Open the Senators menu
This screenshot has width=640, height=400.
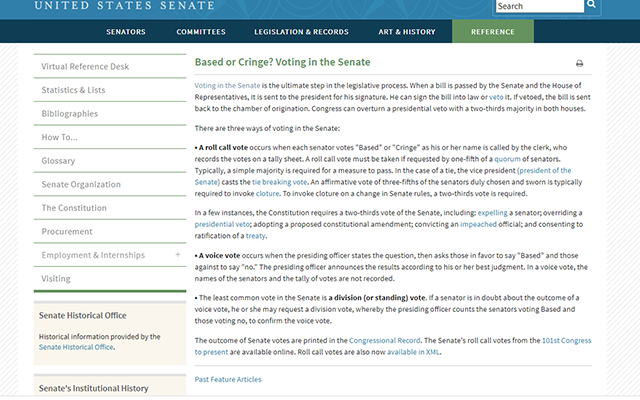pos(126,32)
